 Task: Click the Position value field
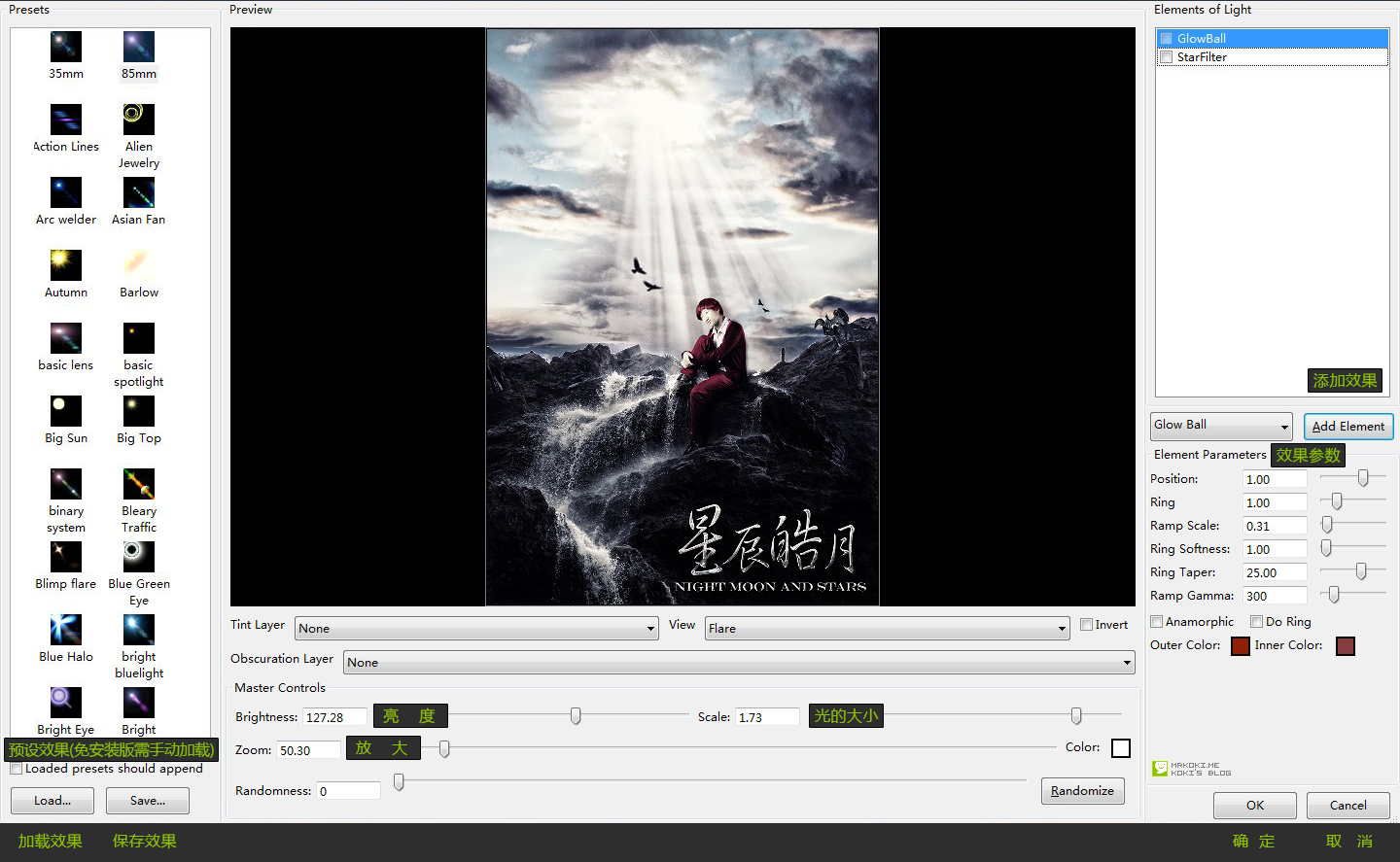pyautogui.click(x=1275, y=479)
